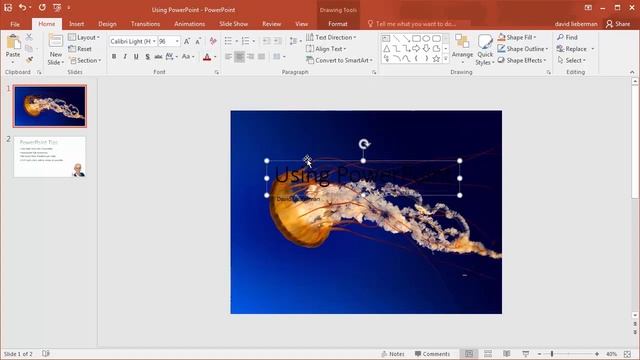Enable align text left
The width and height of the screenshot is (640, 360).
(x=229, y=56)
